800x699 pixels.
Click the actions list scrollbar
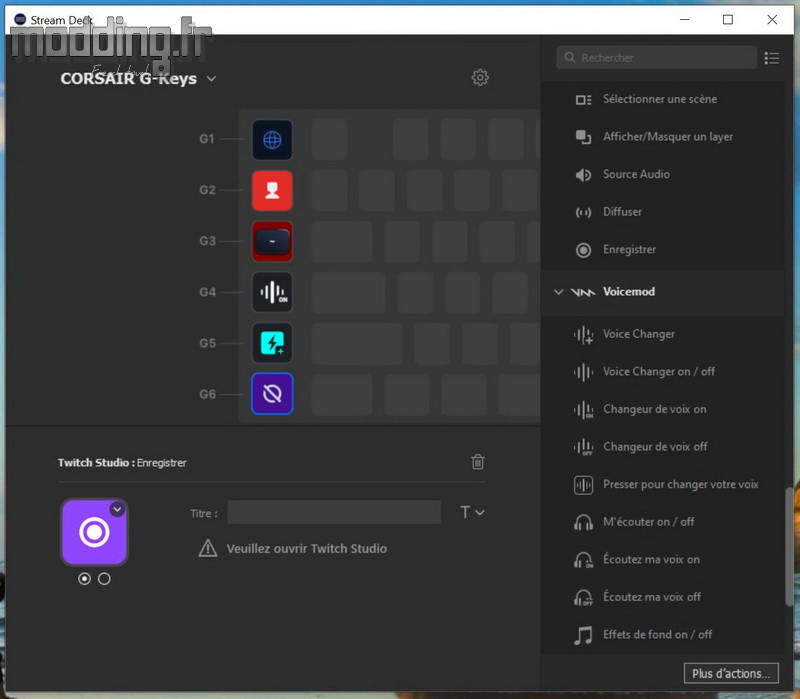click(789, 546)
